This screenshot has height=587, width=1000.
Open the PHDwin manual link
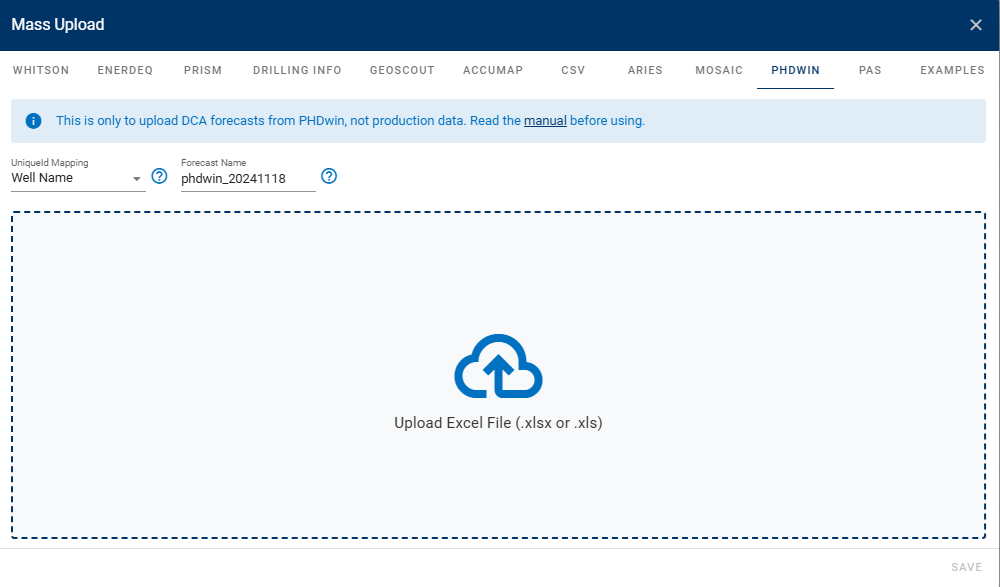545,120
